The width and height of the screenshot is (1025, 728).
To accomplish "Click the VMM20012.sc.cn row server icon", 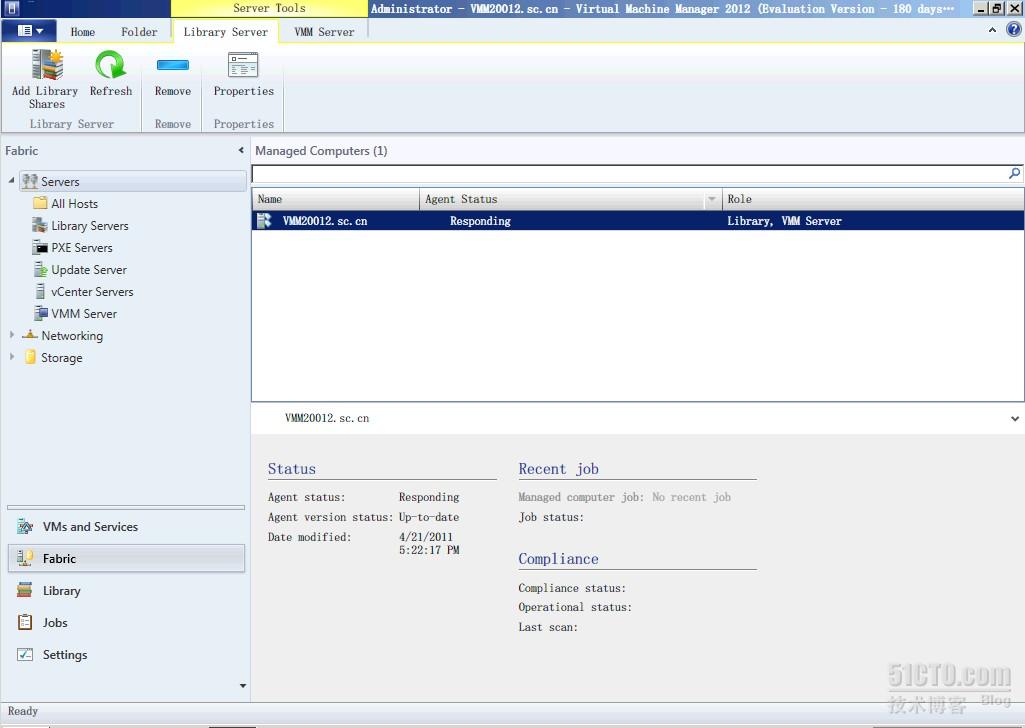I will click(x=264, y=221).
